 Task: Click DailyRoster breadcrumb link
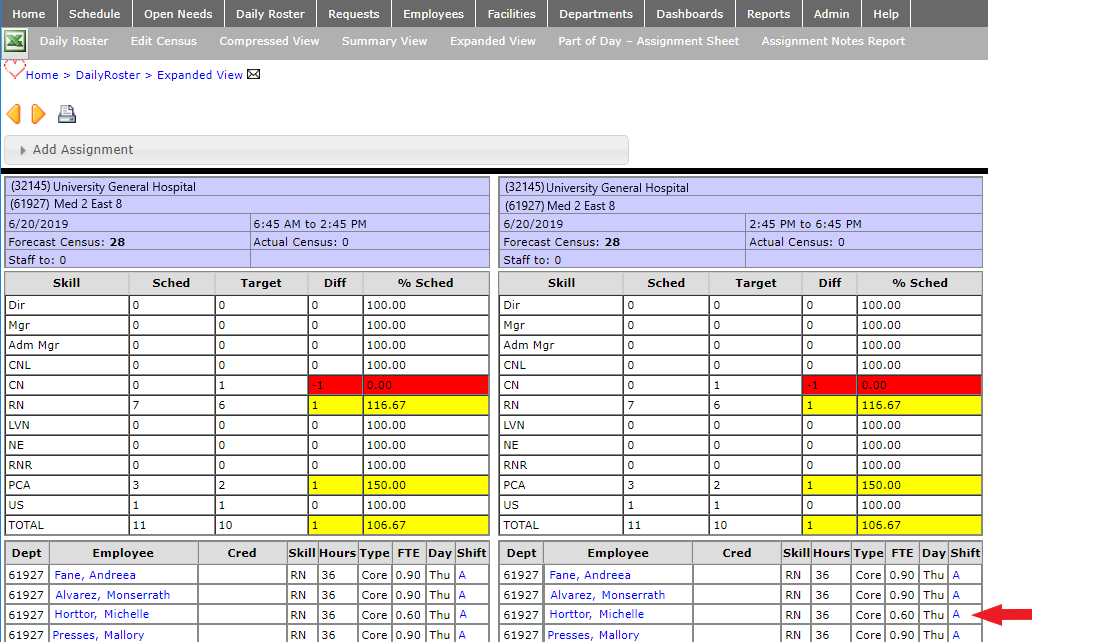[x=110, y=75]
